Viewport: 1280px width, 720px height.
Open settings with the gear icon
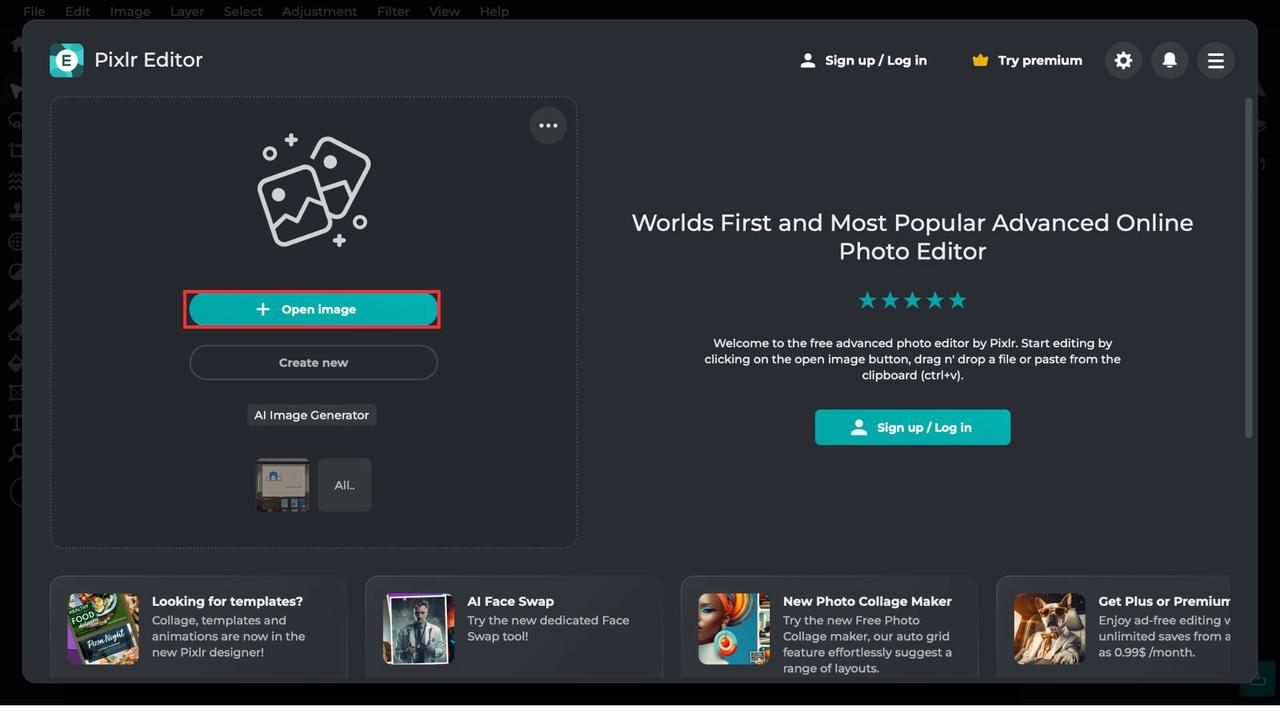click(x=1123, y=60)
